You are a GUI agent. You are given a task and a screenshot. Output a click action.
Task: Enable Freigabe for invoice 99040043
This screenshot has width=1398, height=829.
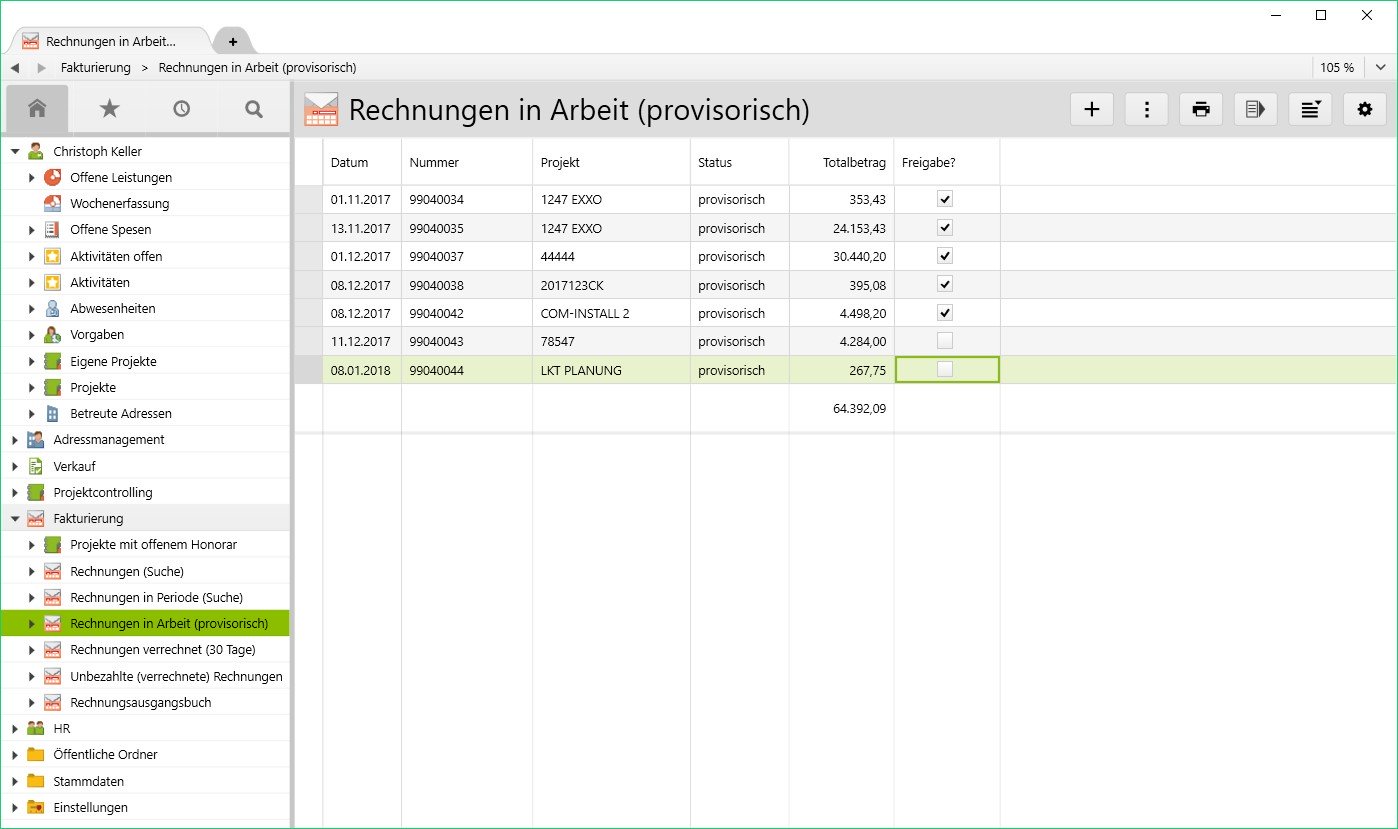click(944, 341)
